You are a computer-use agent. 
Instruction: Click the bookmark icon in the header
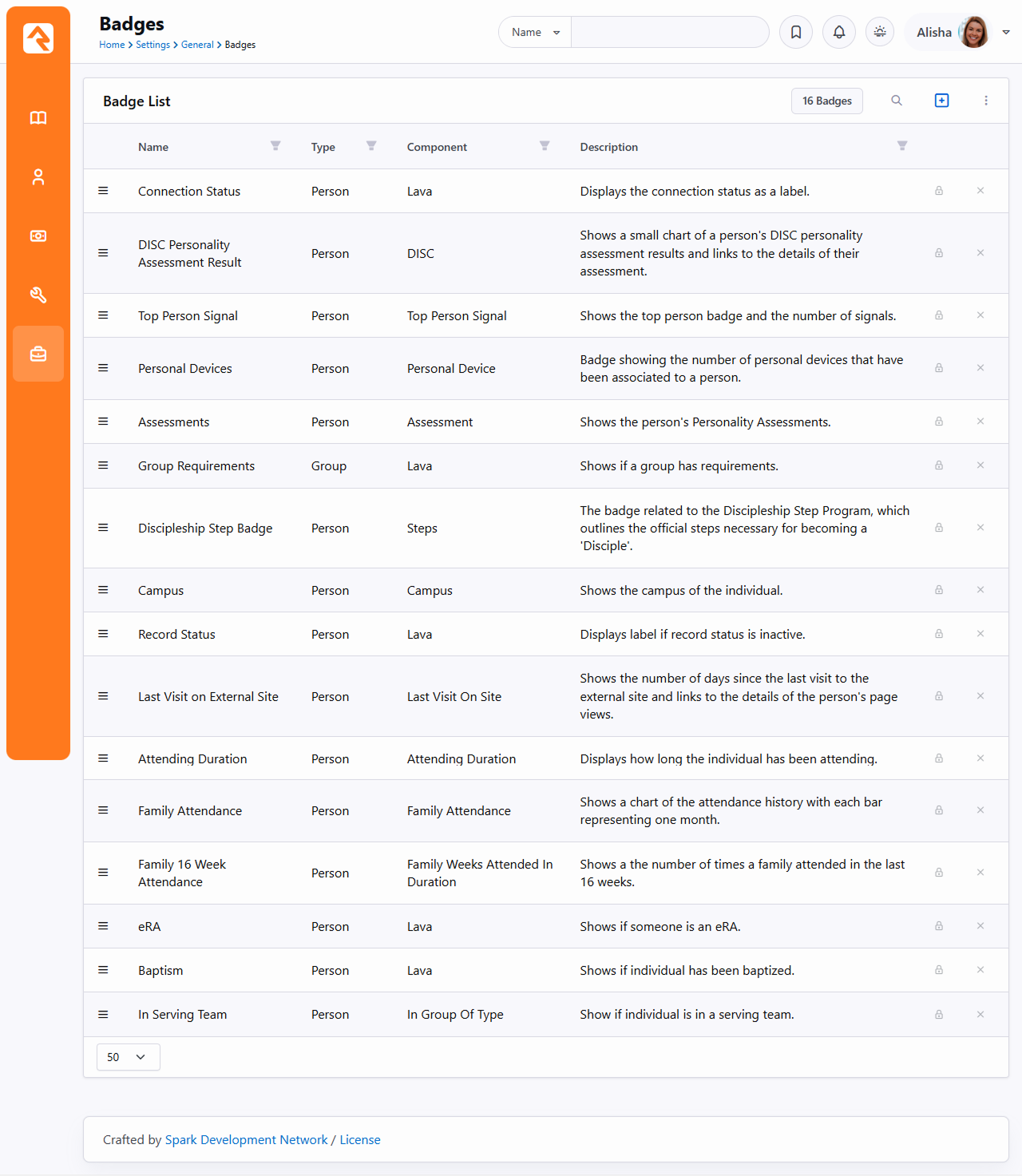pyautogui.click(x=795, y=32)
